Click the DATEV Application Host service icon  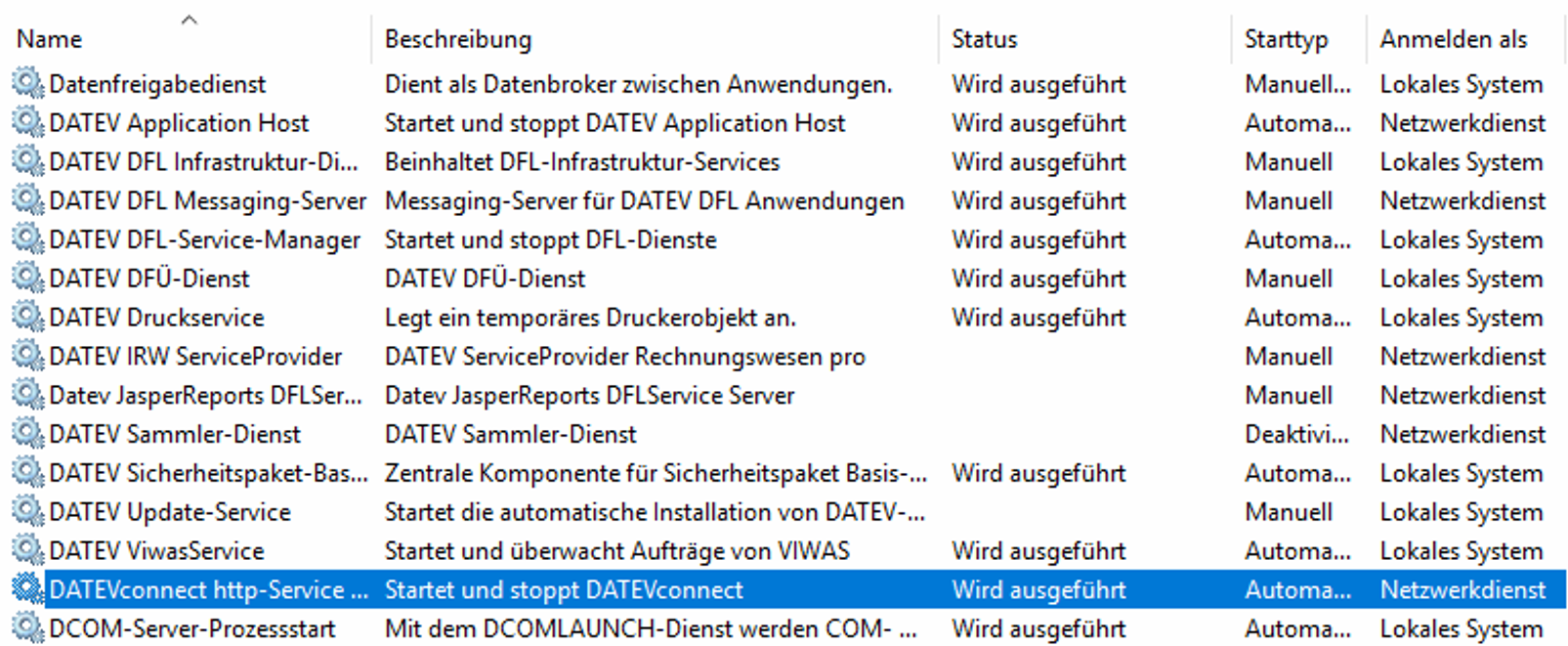tap(26, 123)
